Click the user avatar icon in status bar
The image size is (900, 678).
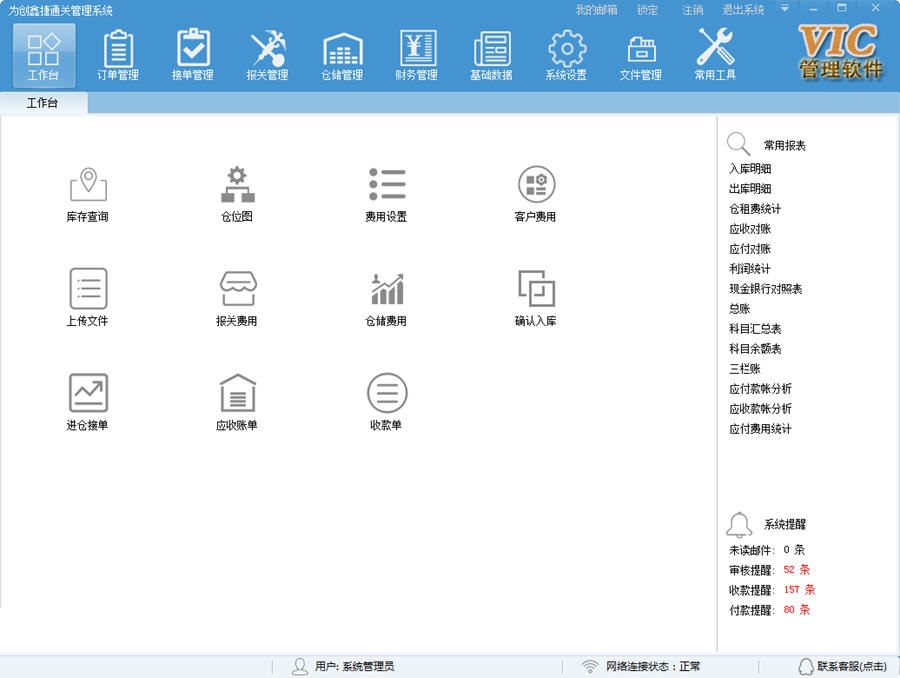coord(300,666)
